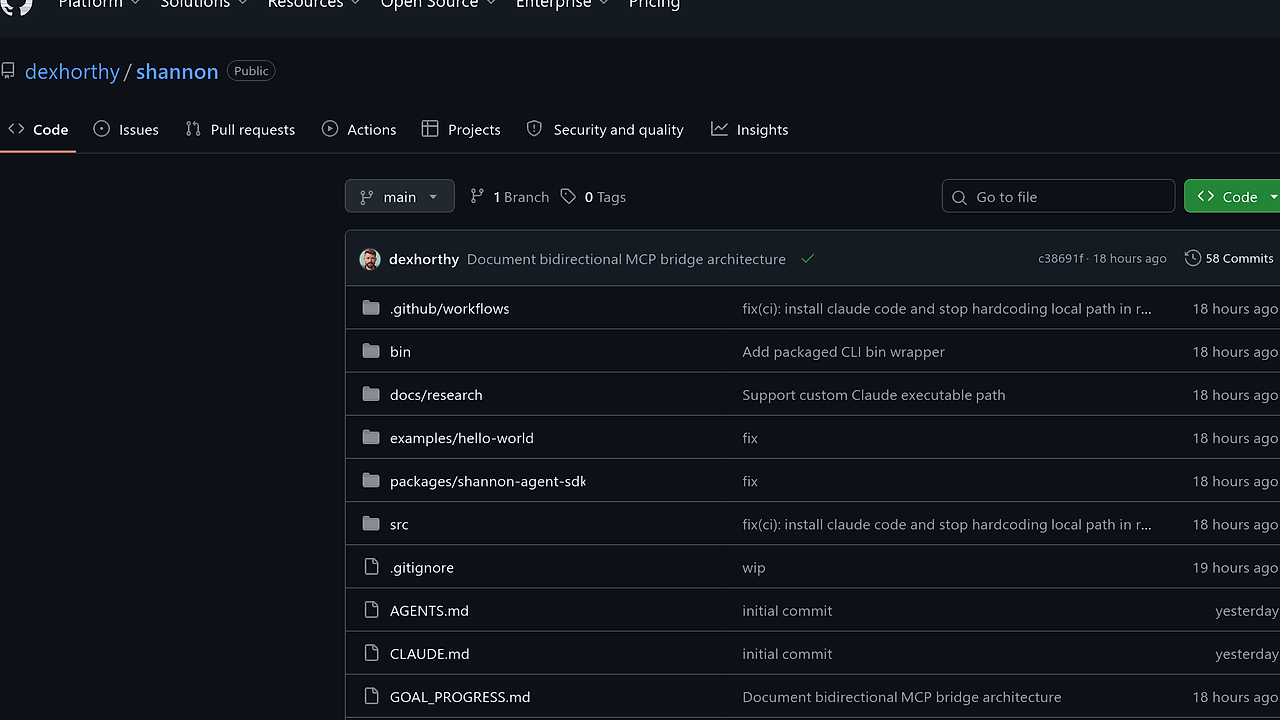Open the examples/hello-world folder link
The image size is (1280, 720).
(462, 437)
